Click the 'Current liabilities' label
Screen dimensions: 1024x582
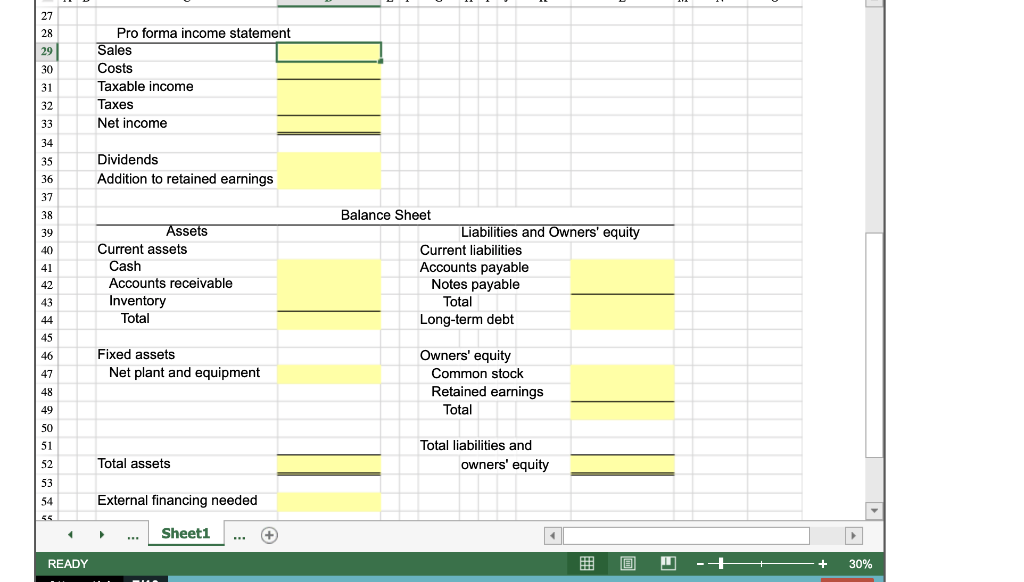point(471,251)
